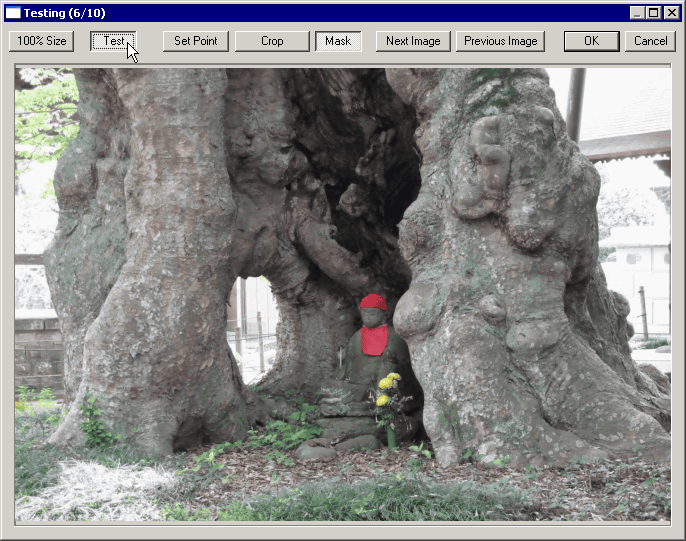Open the window system menu icon
The image size is (686, 541).
pyautogui.click(x=13, y=13)
